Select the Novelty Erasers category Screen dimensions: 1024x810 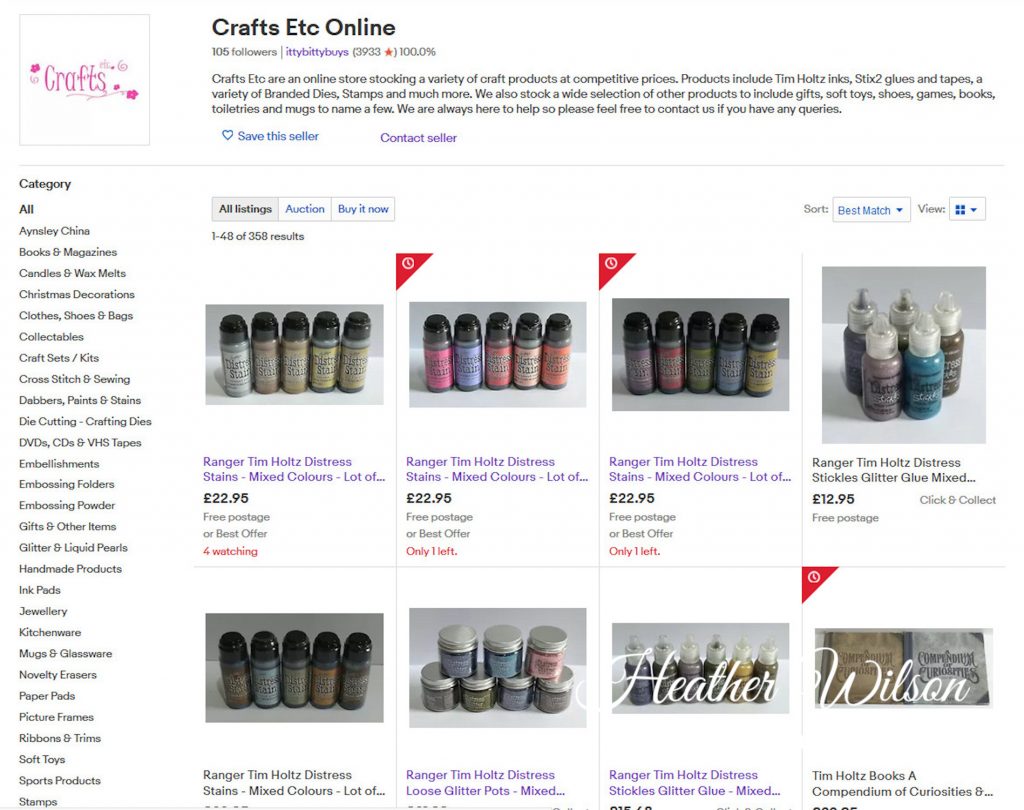(x=57, y=675)
